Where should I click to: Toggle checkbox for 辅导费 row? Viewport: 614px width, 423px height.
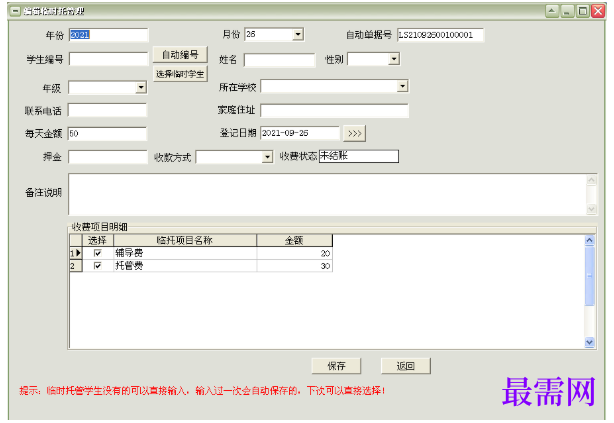click(x=98, y=253)
